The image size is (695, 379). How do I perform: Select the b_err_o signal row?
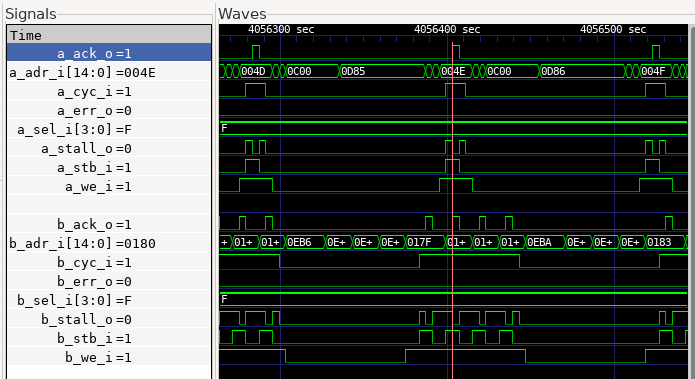click(109, 281)
